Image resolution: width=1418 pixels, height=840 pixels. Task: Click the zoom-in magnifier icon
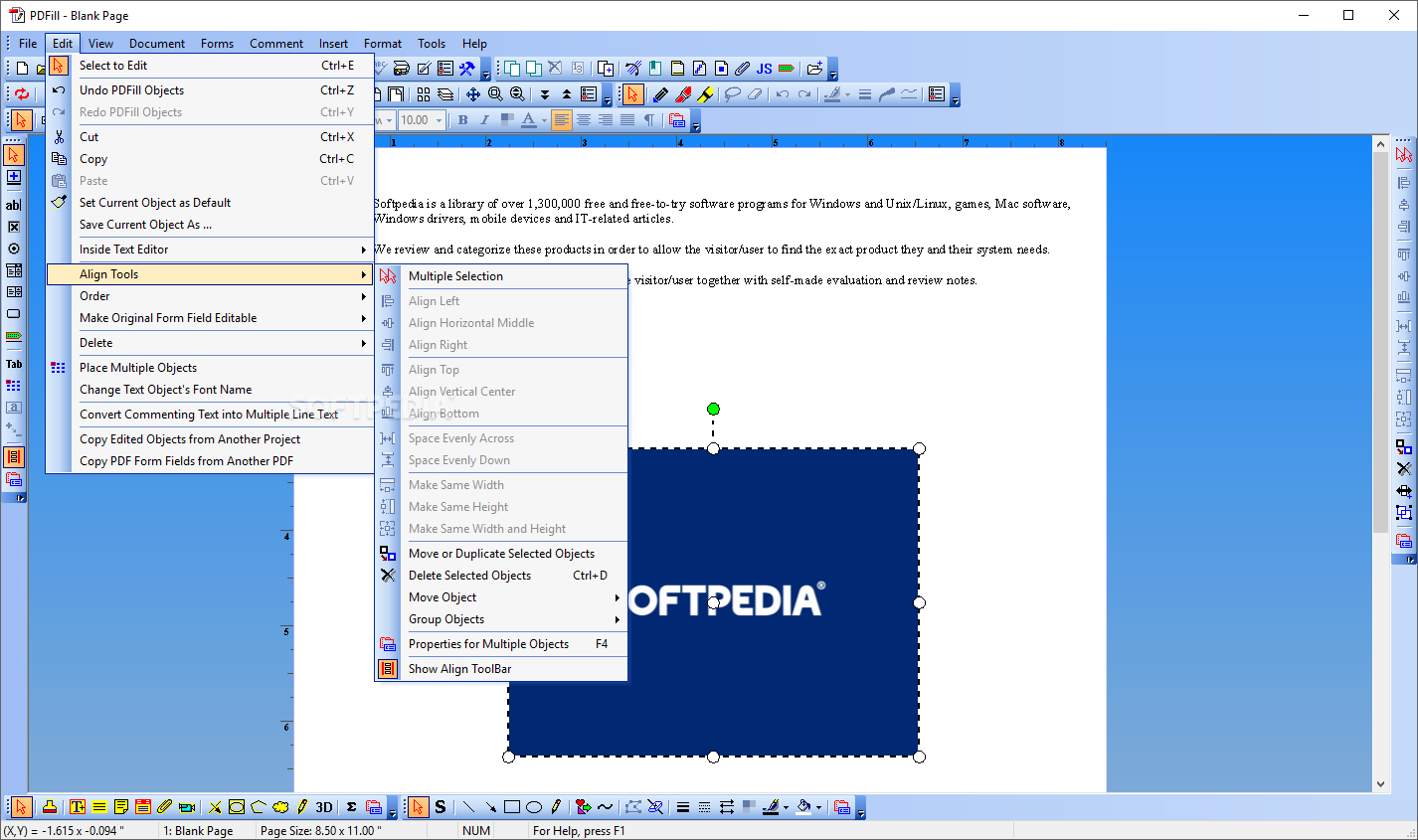[x=495, y=94]
